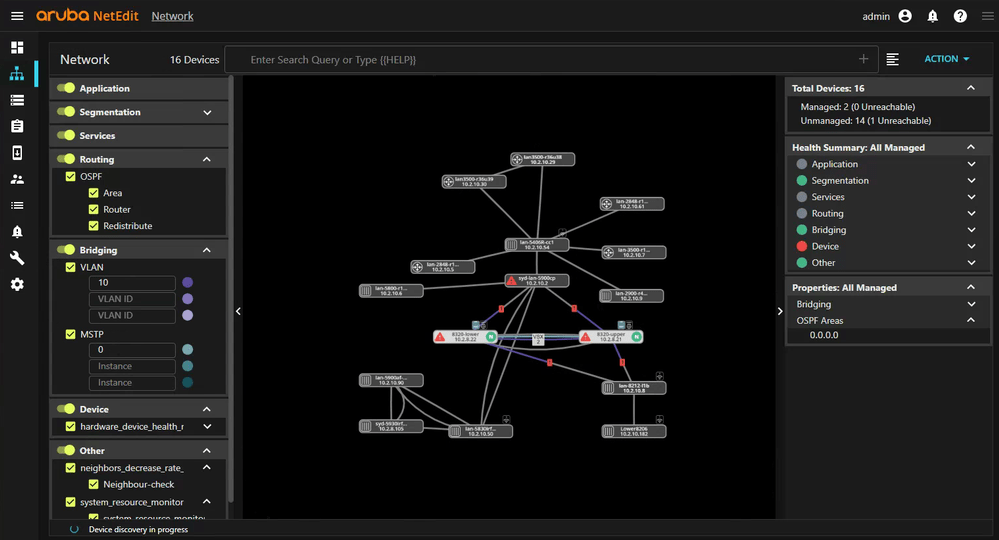Uncheck the Redistribute checkbox
999x540 pixels.
tap(93, 226)
